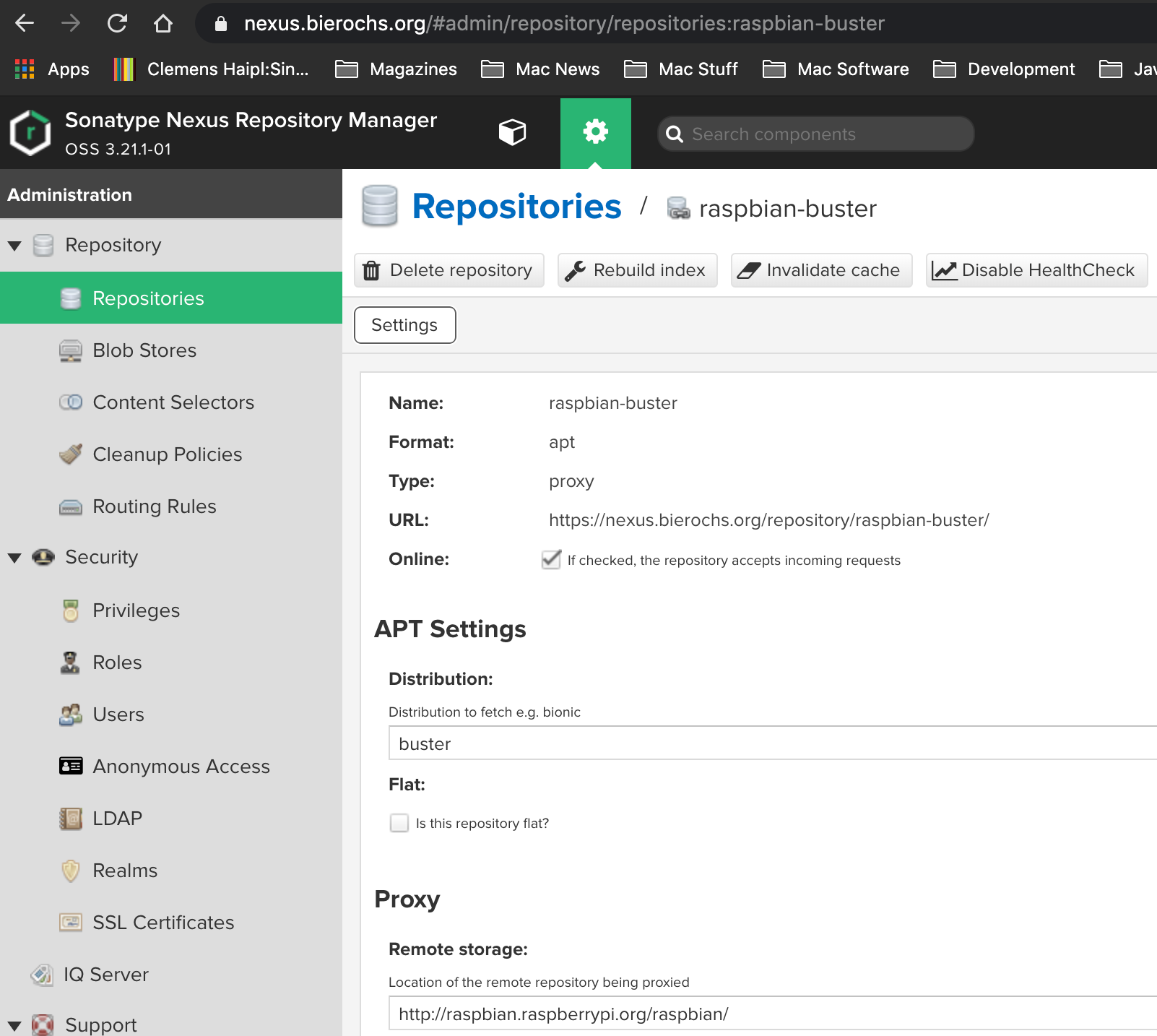1157x1036 pixels.
Task: Go back with browser back arrow
Action: click(x=25, y=23)
